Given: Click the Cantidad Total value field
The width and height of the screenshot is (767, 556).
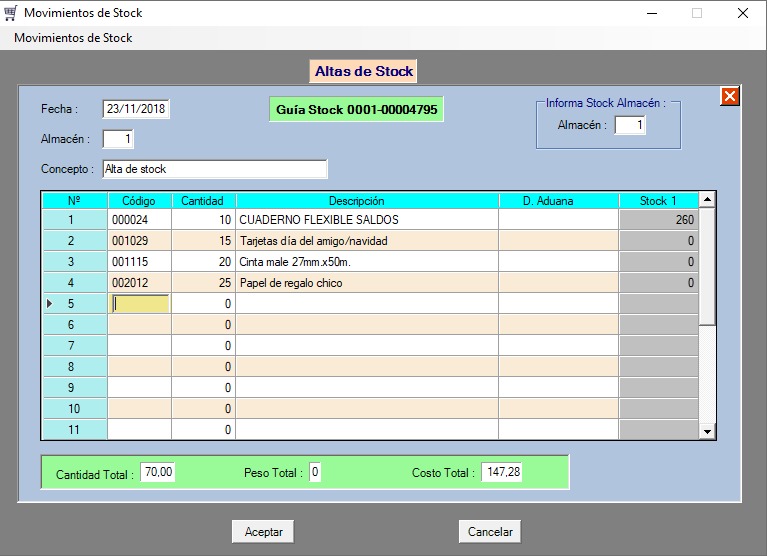Looking at the screenshot, I should 158,472.
